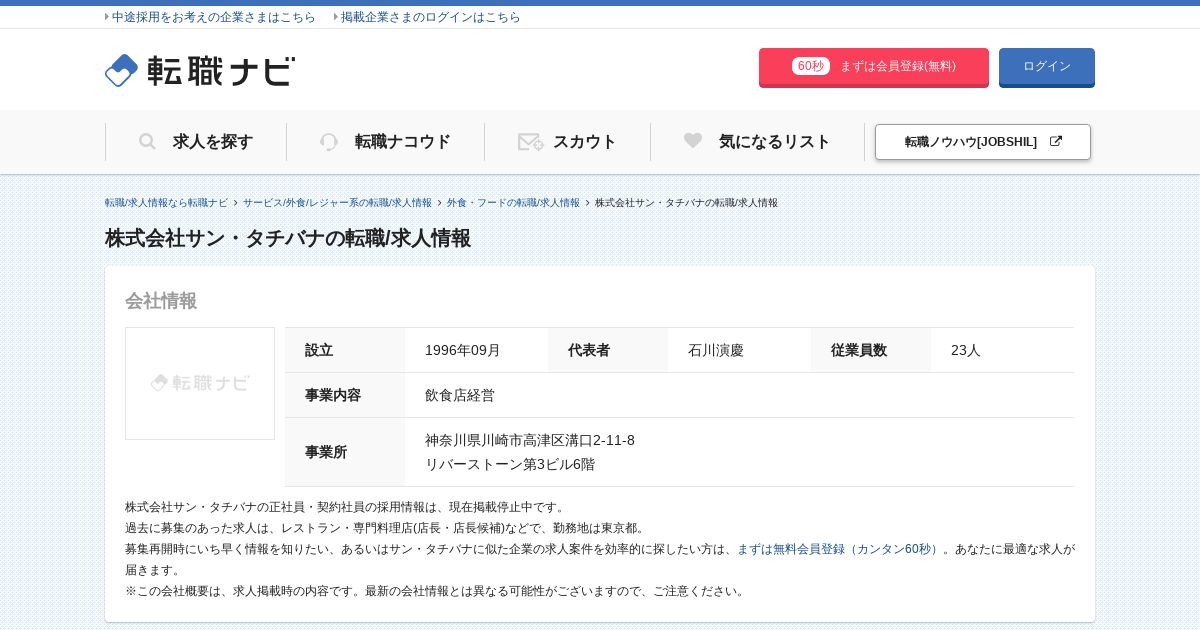
Task: Click the 石川演慶 value
Action: (x=716, y=350)
